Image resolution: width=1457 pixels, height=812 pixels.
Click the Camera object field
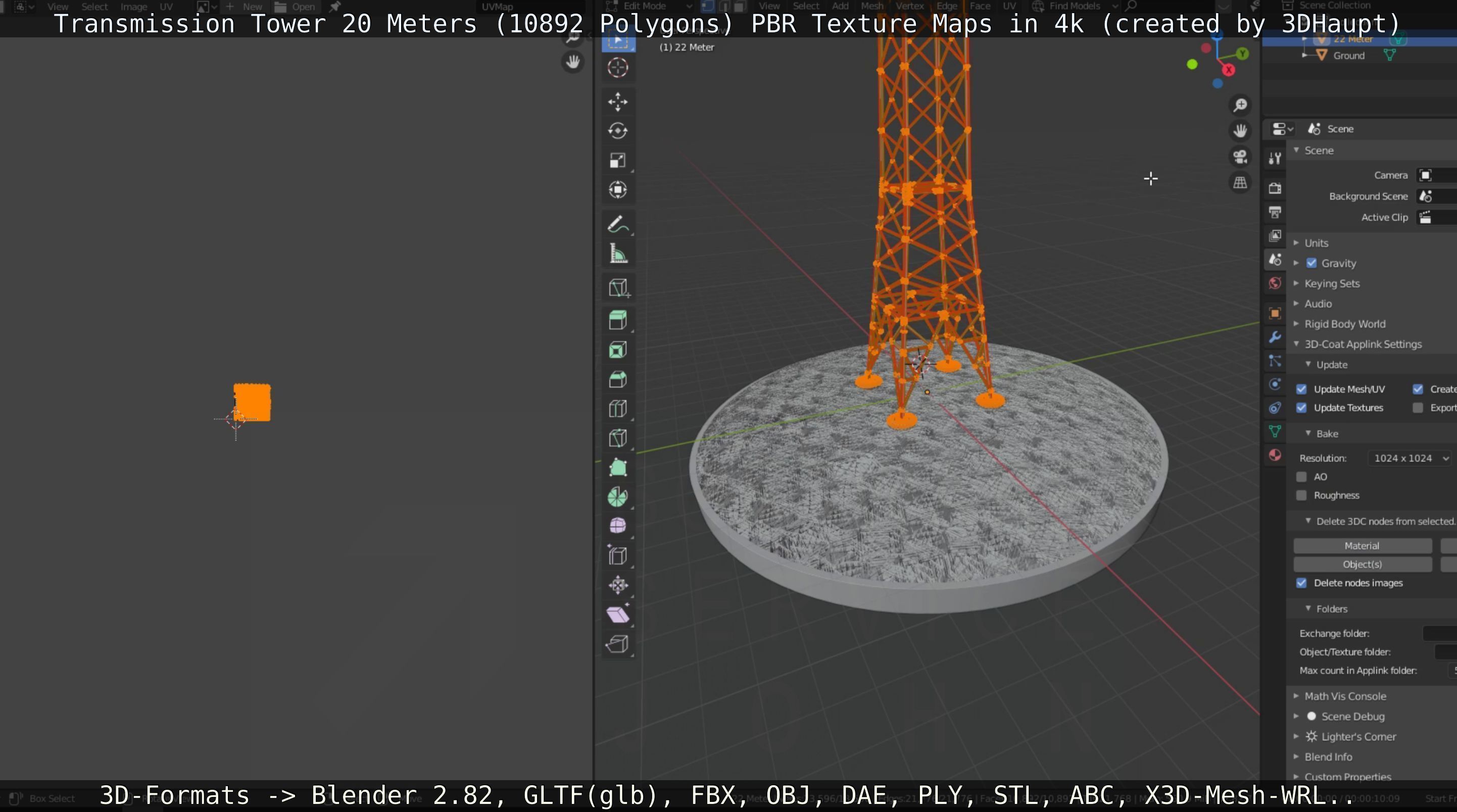tap(1436, 176)
